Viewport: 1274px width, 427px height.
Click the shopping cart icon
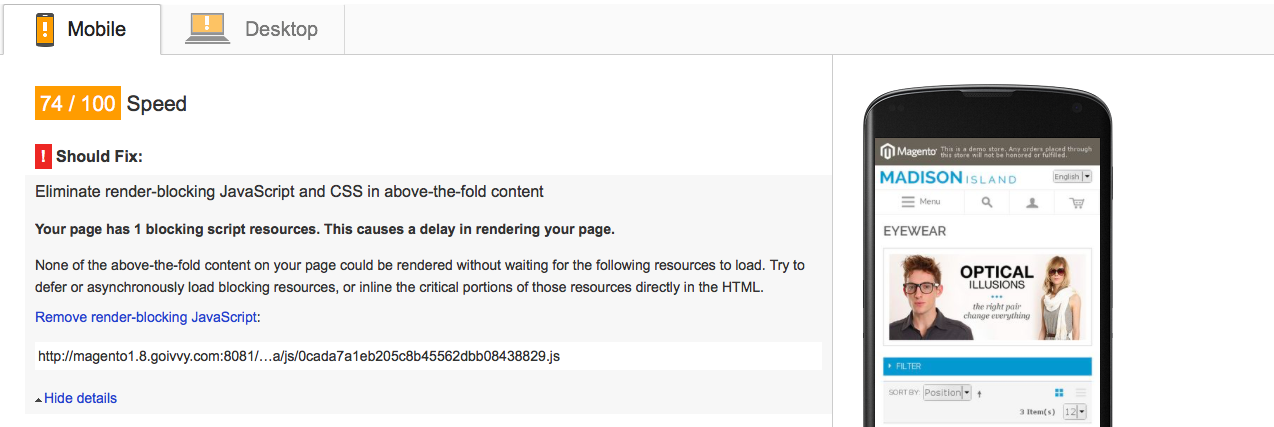(x=1076, y=202)
